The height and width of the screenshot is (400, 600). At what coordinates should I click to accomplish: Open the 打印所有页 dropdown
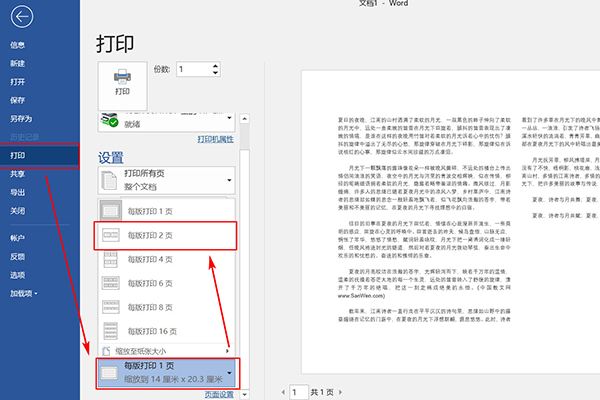[x=166, y=180]
